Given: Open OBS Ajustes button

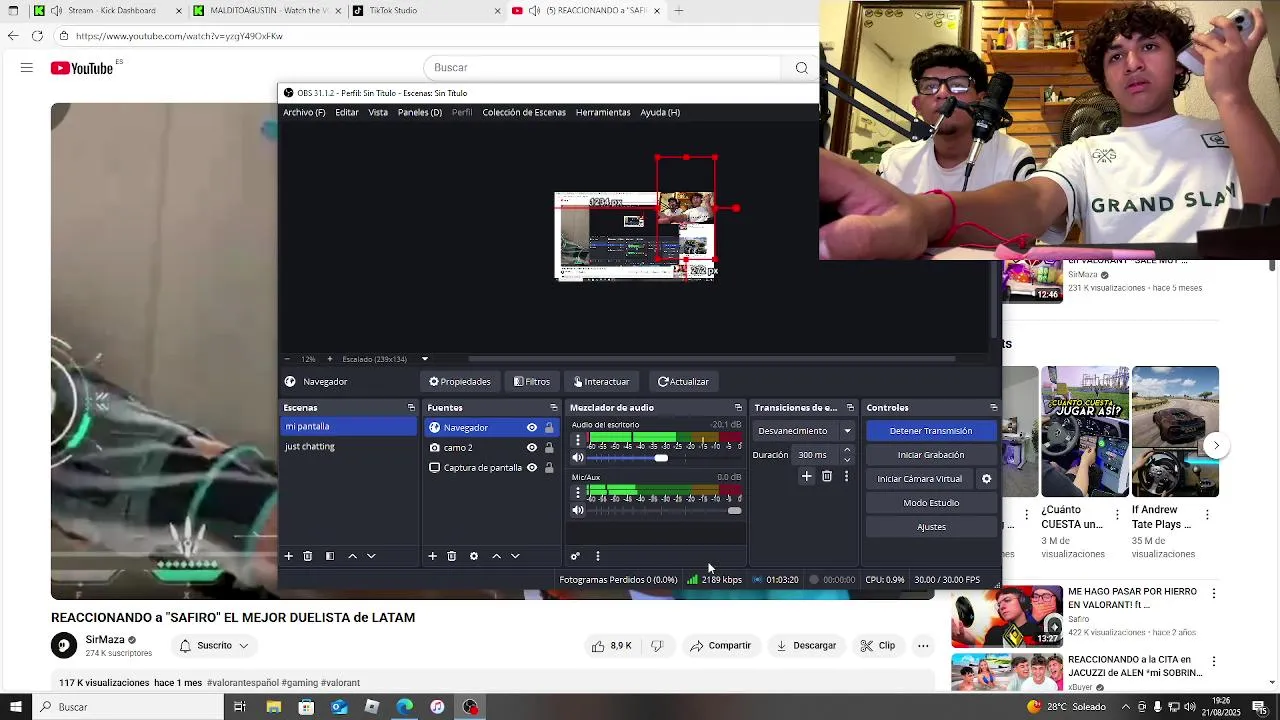Looking at the screenshot, I should [931, 527].
